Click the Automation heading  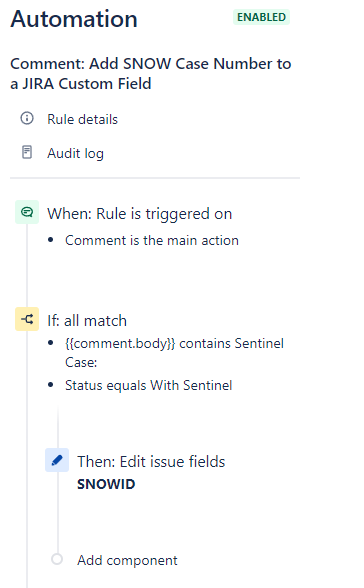click(x=74, y=19)
